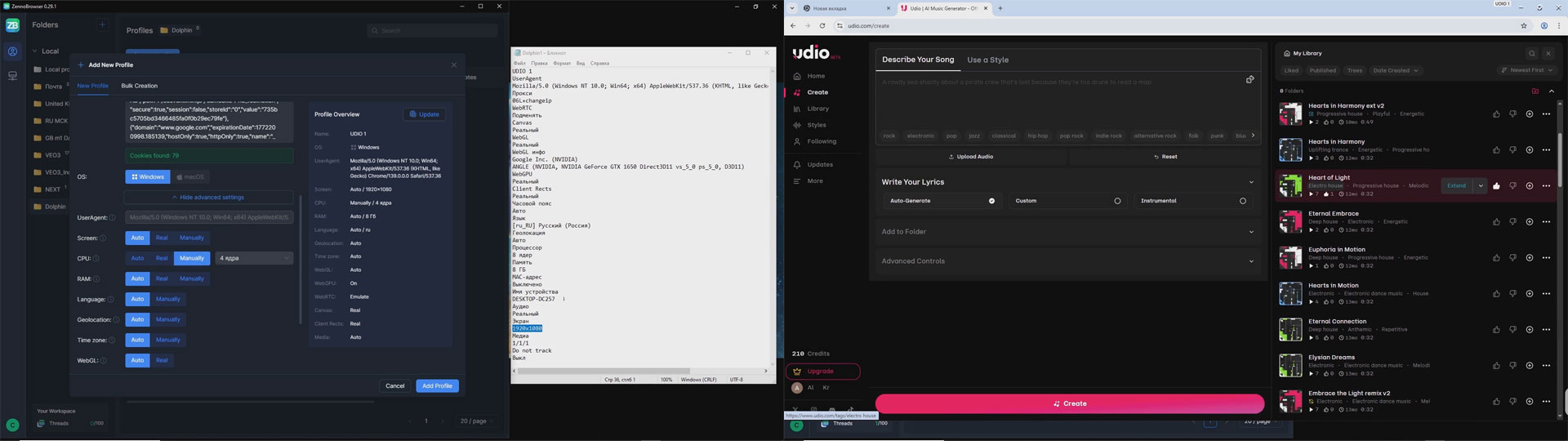Cancel the Add New Profile dialog

tap(394, 385)
